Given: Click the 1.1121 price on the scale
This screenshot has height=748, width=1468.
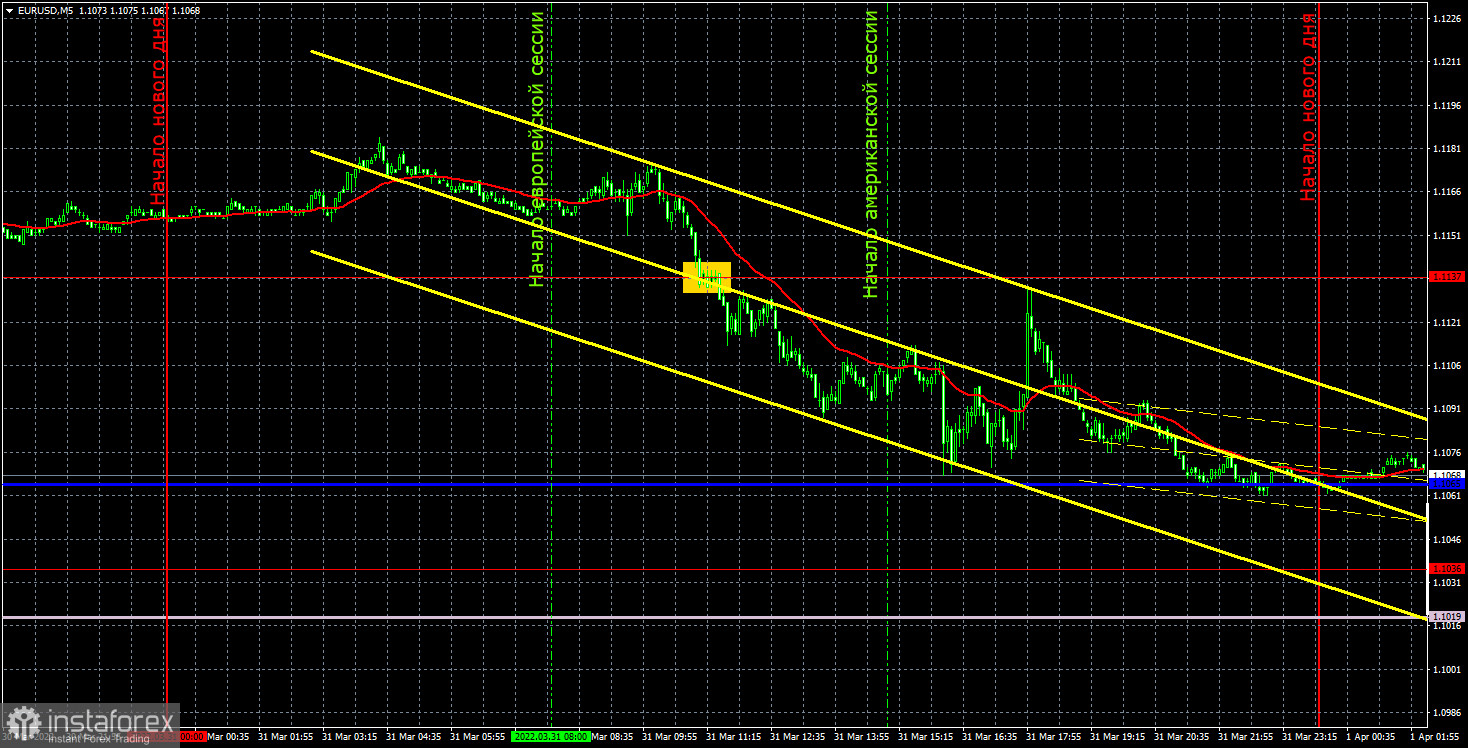Looking at the screenshot, I should (1446, 322).
